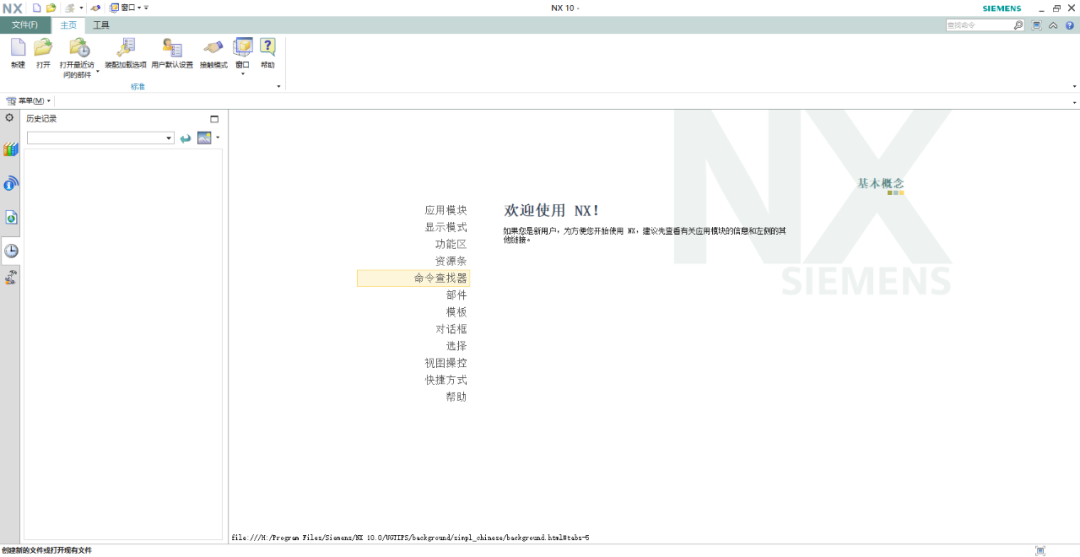Open the 窗口 menu in the title bar

click(x=125, y=8)
